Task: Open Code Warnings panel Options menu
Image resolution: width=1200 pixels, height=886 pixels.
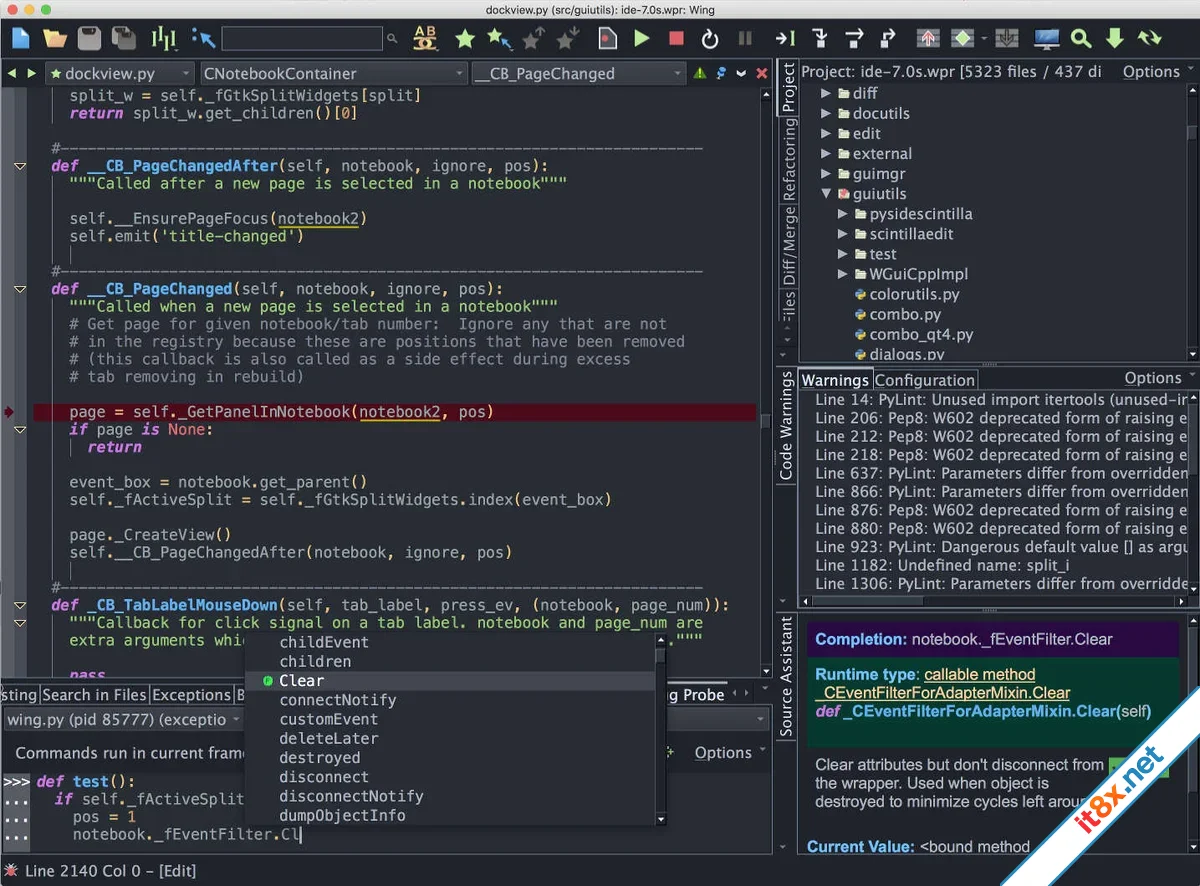Action: [1159, 378]
